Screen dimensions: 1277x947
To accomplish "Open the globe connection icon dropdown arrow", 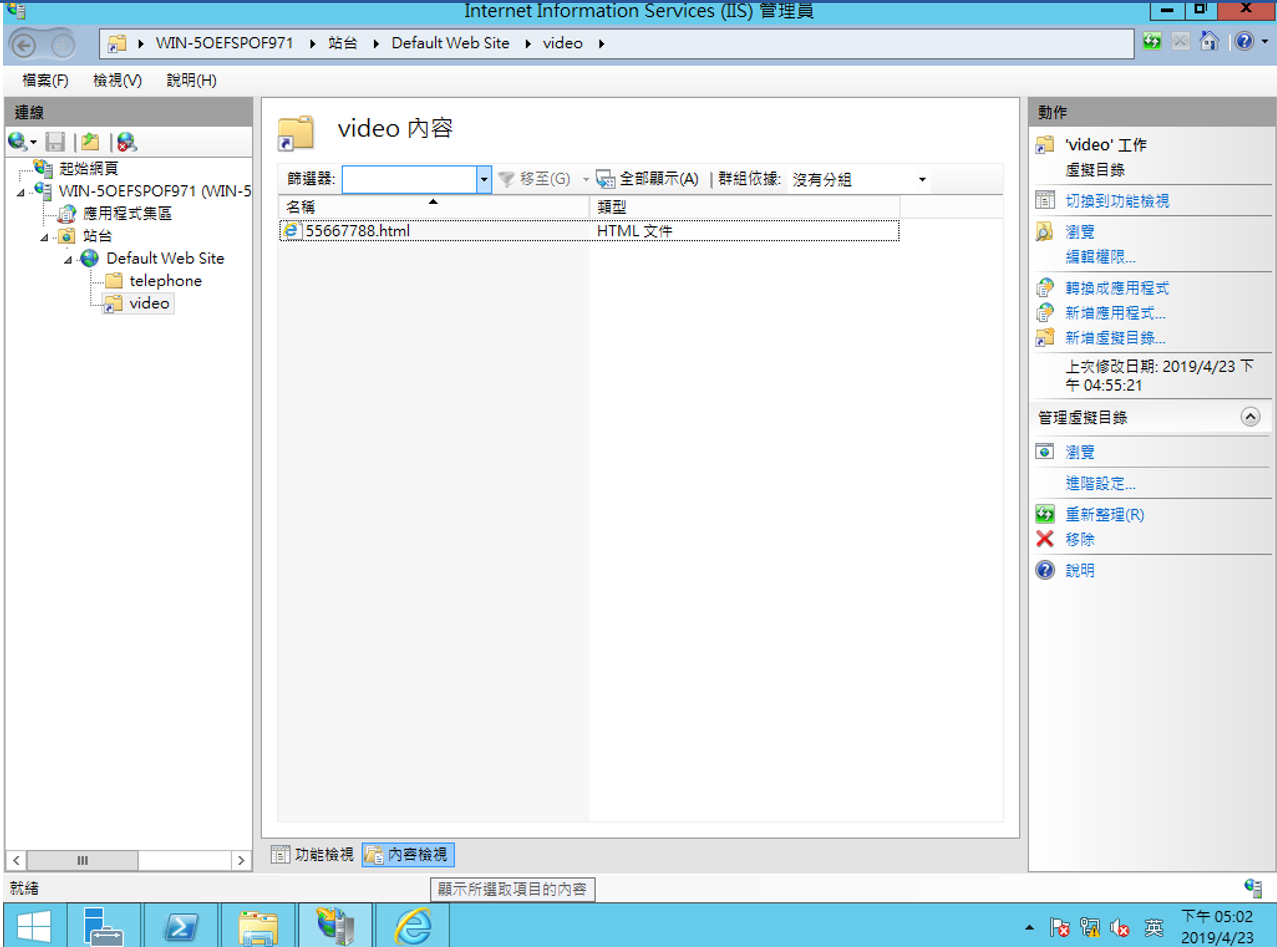I will pos(33,143).
